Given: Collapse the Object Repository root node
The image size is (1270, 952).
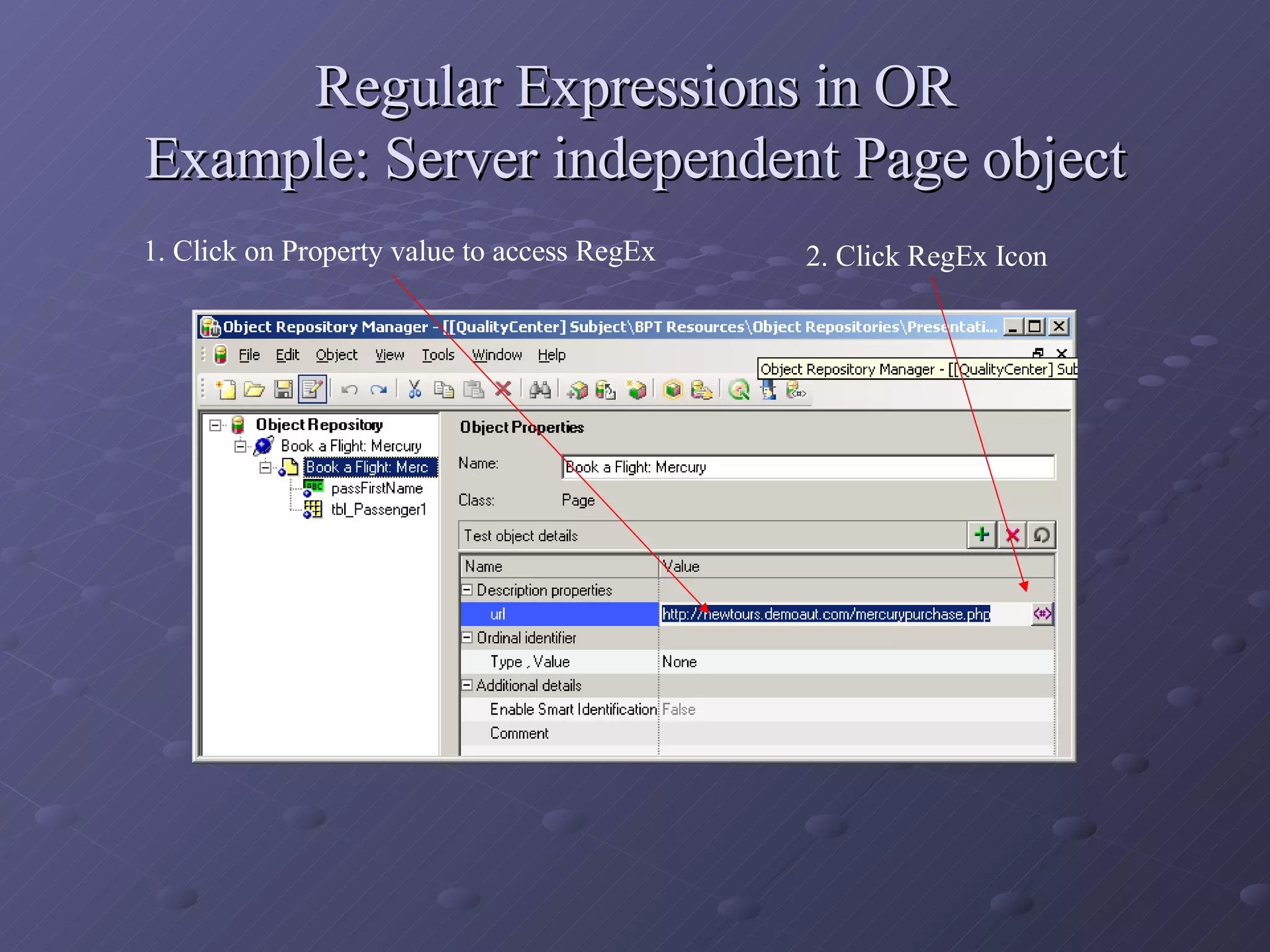Looking at the screenshot, I should [215, 425].
